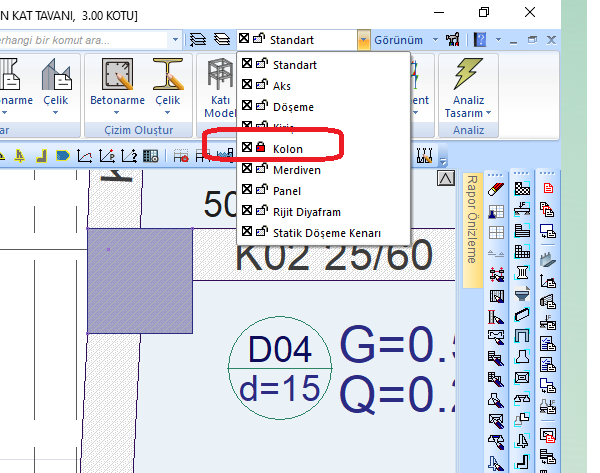Viewport: 600px width, 473px height.
Task: Toggle visibility box of Standart layer row
Action: coord(247,64)
